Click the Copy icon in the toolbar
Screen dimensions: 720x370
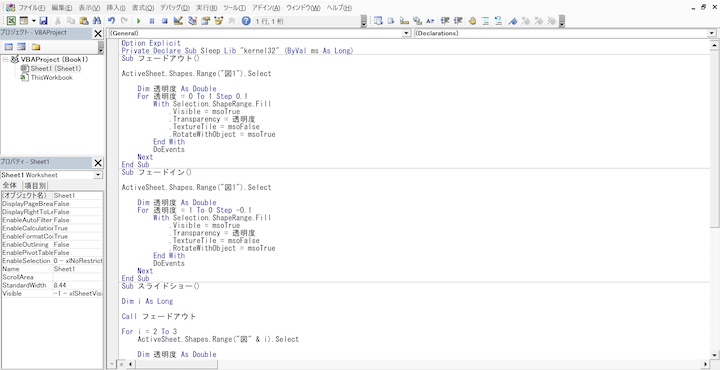coord(70,21)
